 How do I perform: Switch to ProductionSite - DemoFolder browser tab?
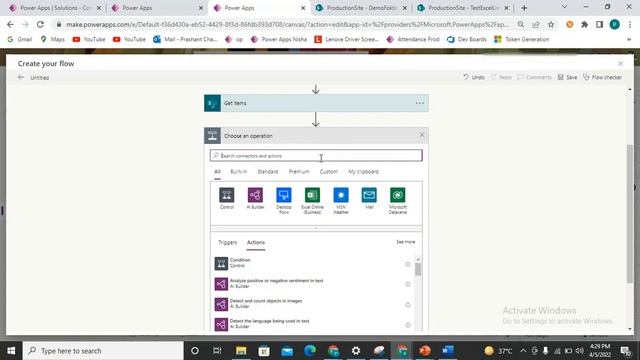coord(362,8)
